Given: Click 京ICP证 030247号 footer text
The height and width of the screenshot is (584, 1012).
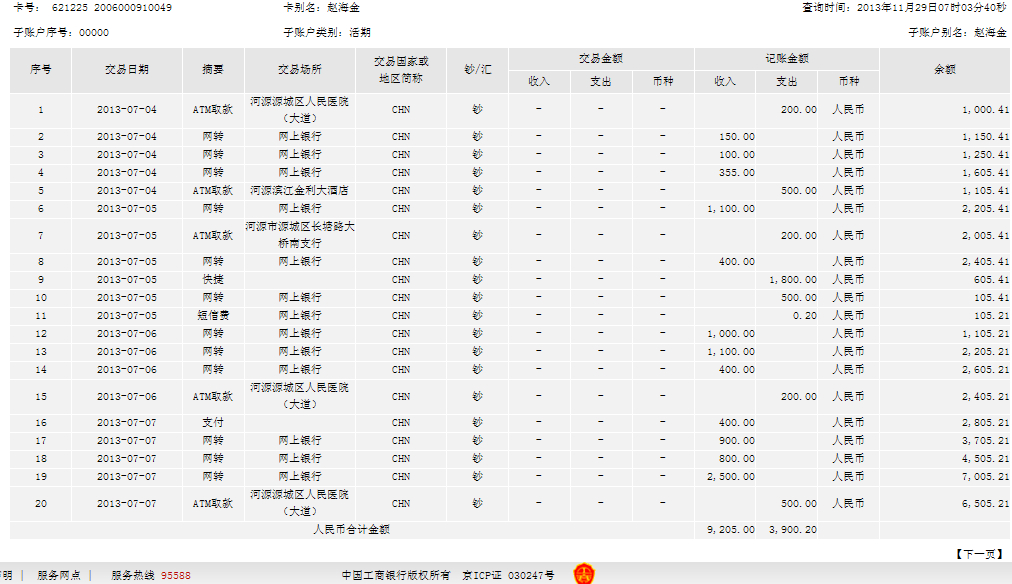Looking at the screenshot, I should pos(508,575).
